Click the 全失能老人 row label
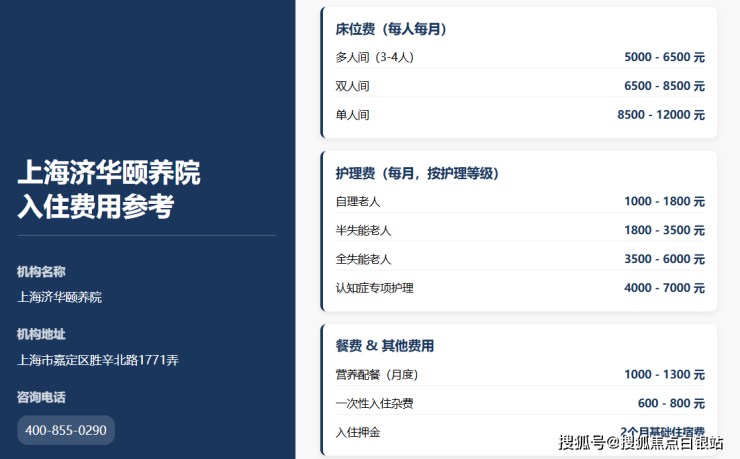This screenshot has width=740, height=459. tap(363, 259)
